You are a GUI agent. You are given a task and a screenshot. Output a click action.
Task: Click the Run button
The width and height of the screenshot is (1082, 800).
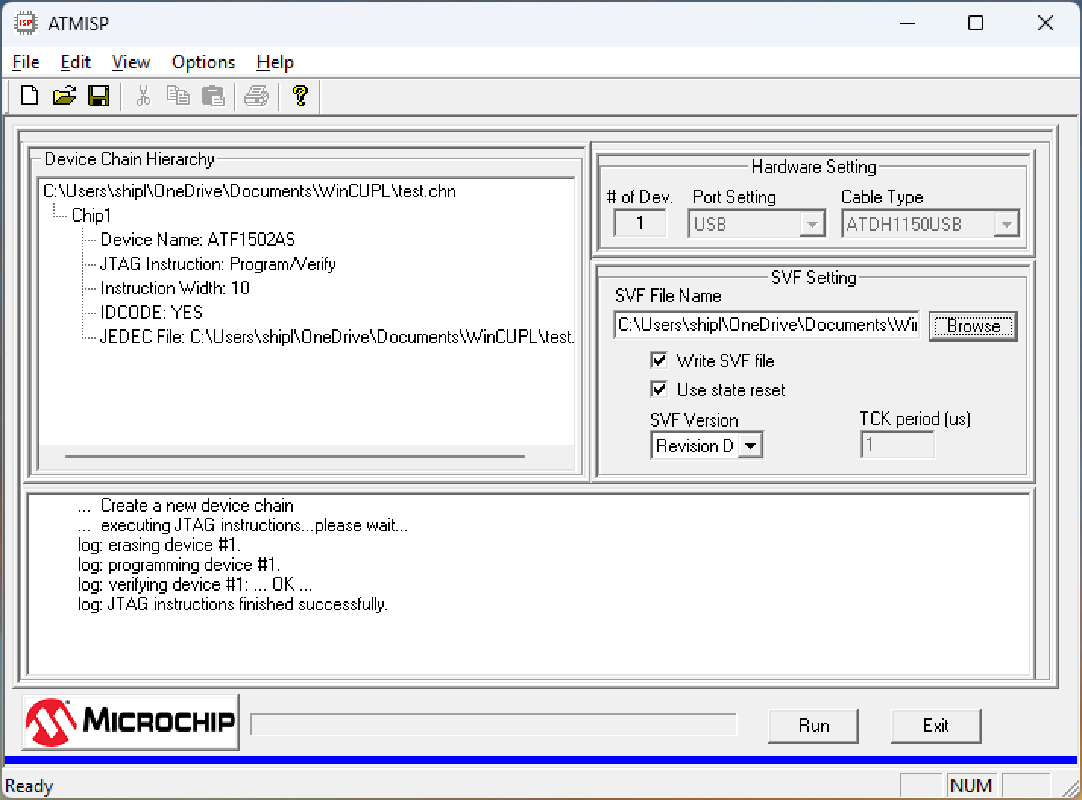(814, 725)
